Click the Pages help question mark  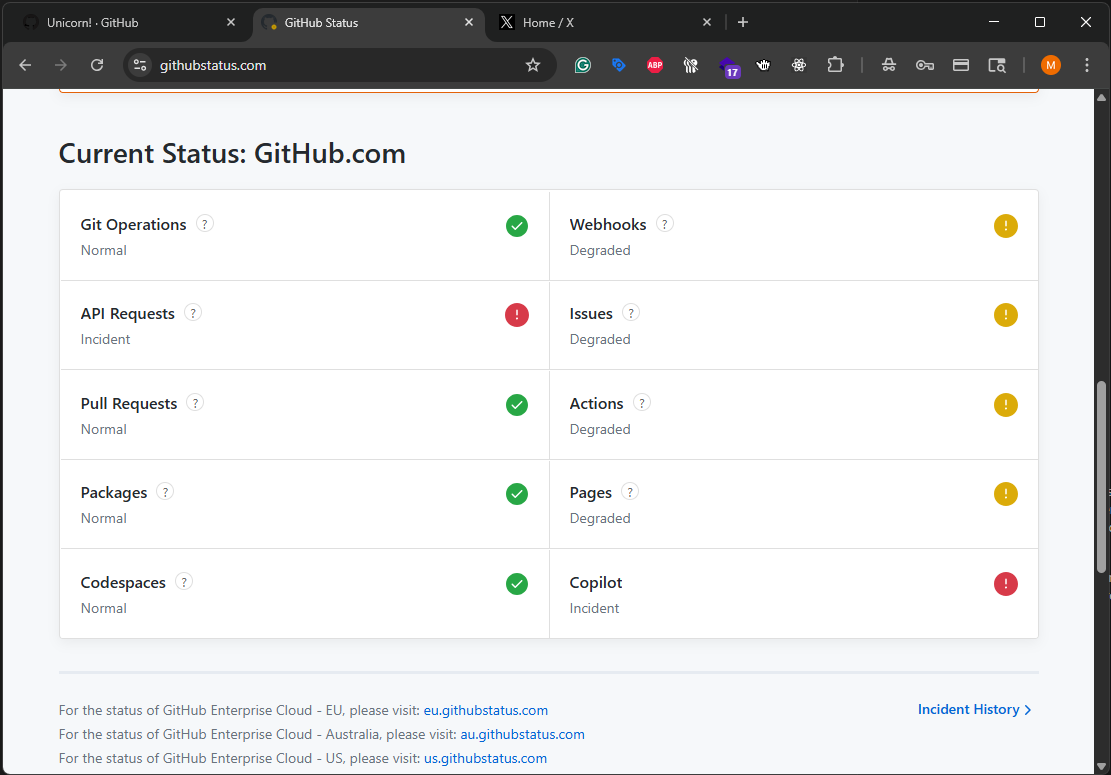(x=630, y=492)
